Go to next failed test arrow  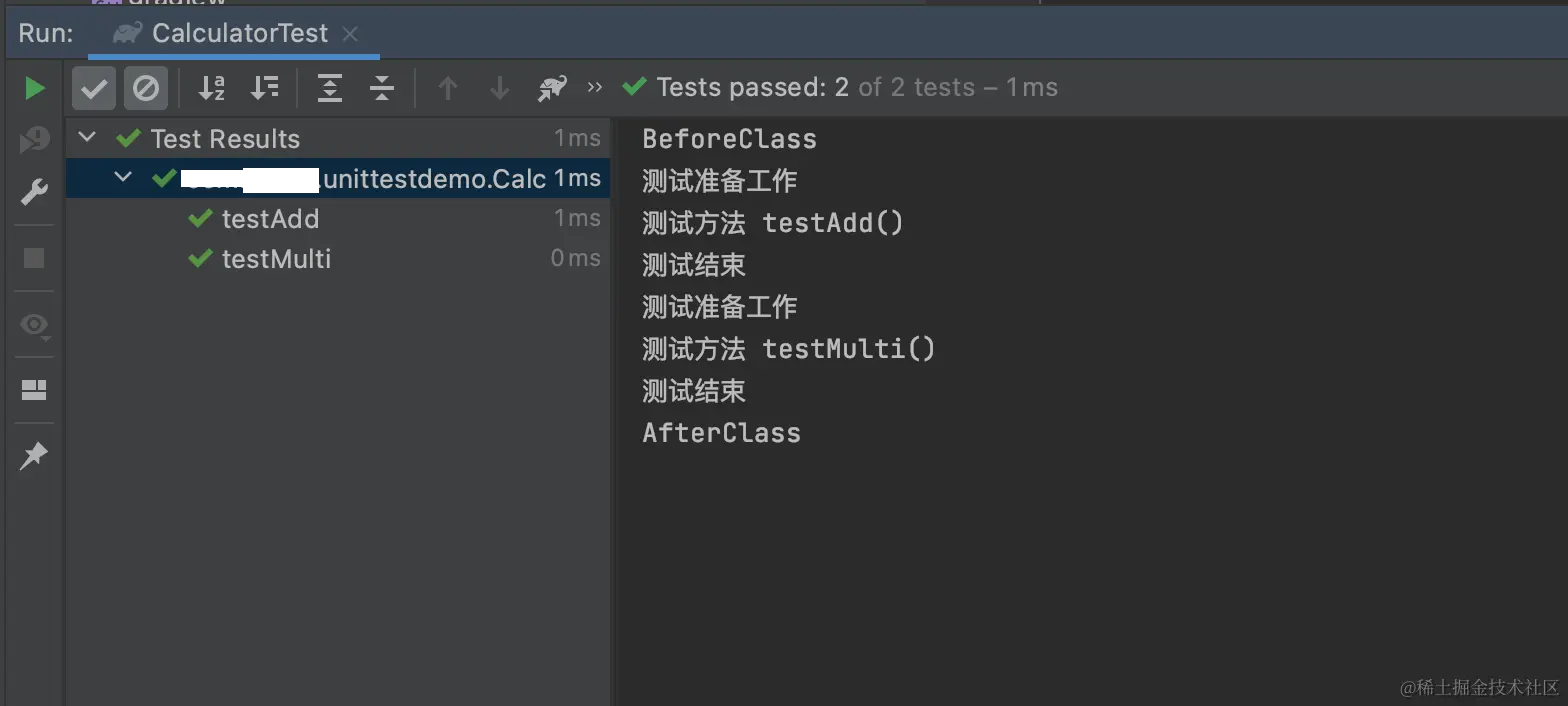point(499,88)
